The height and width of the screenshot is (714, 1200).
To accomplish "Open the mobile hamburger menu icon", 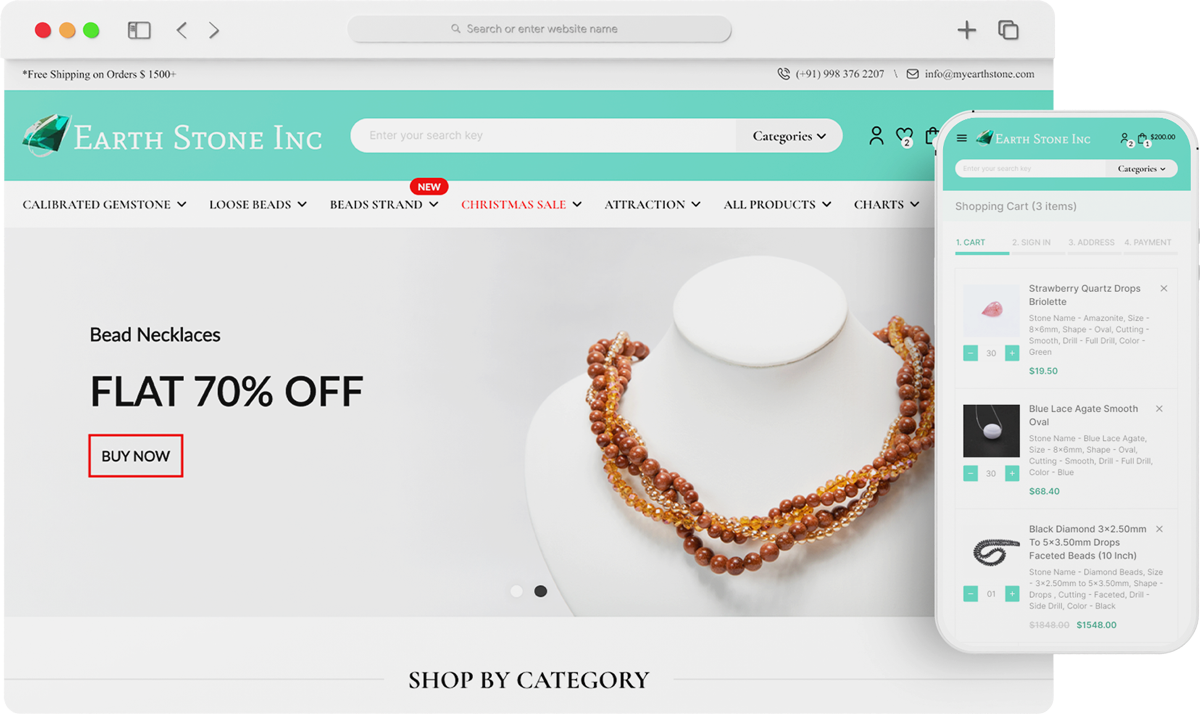I will (x=962, y=139).
